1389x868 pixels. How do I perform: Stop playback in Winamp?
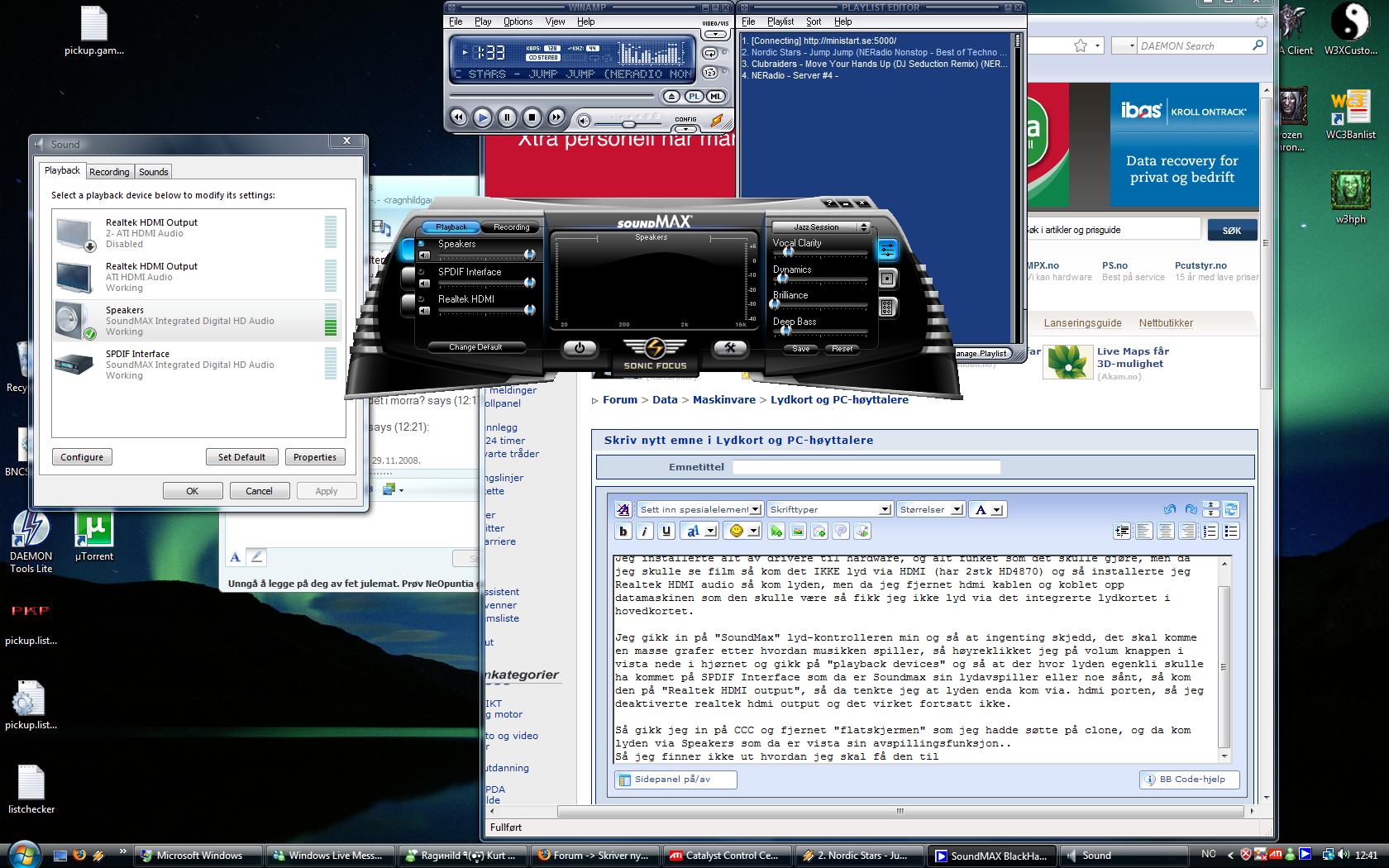(532, 117)
